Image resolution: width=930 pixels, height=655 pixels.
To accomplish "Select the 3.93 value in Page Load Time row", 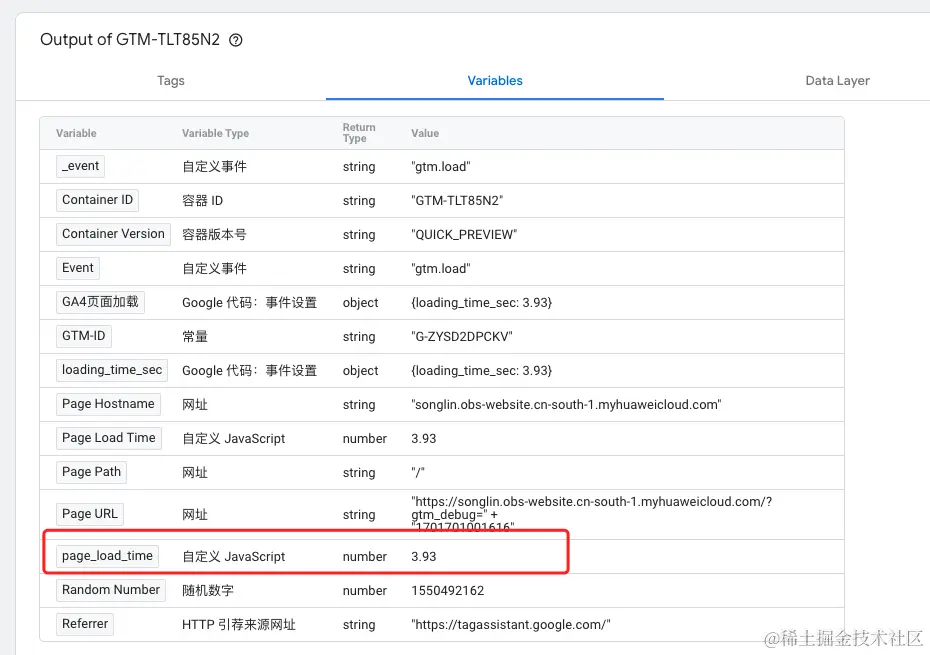I will click(423, 438).
